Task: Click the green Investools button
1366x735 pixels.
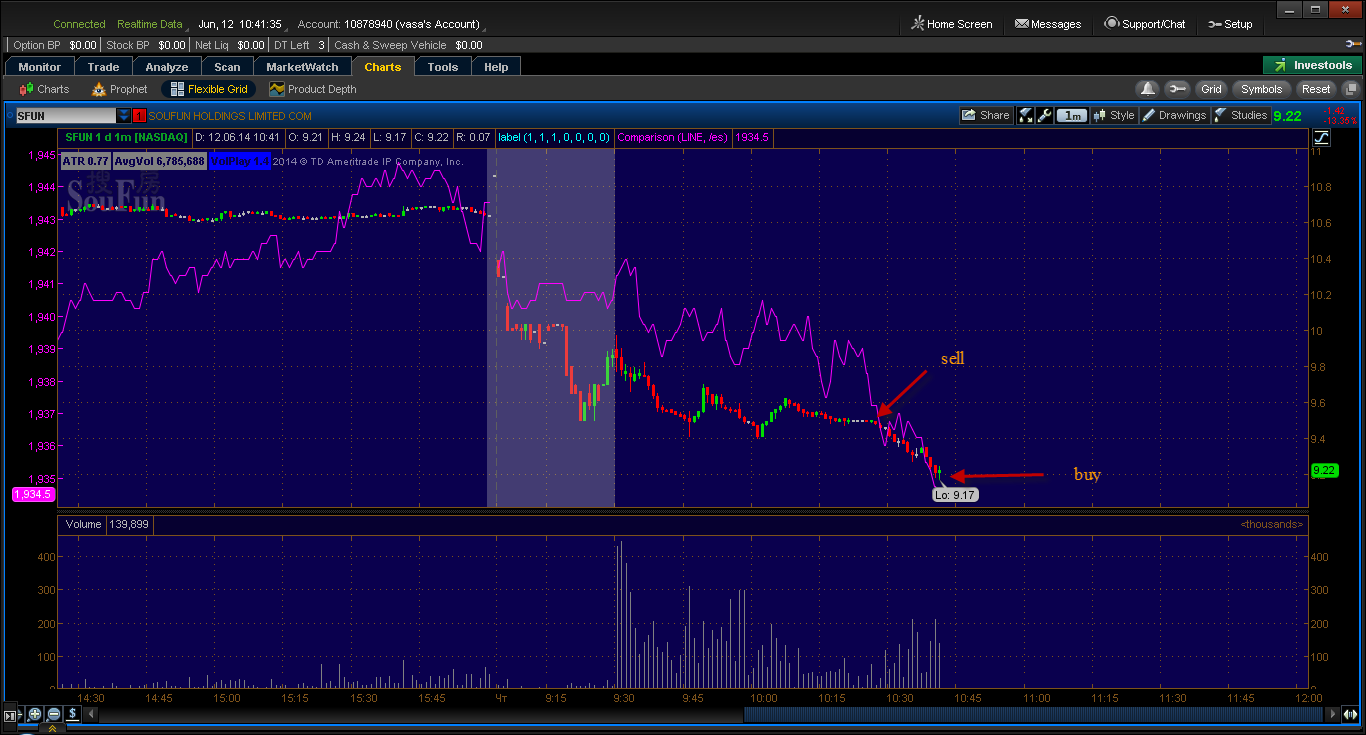Action: click(x=1312, y=65)
